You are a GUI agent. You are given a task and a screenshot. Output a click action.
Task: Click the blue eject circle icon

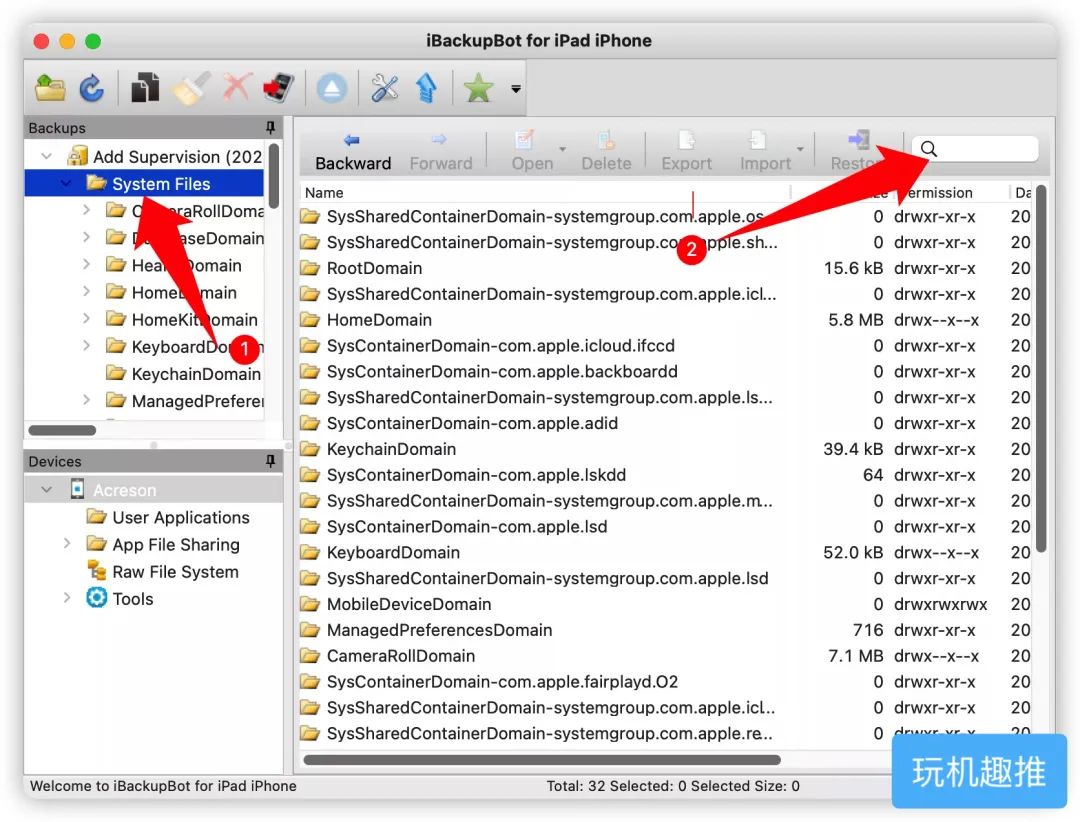[x=331, y=89]
